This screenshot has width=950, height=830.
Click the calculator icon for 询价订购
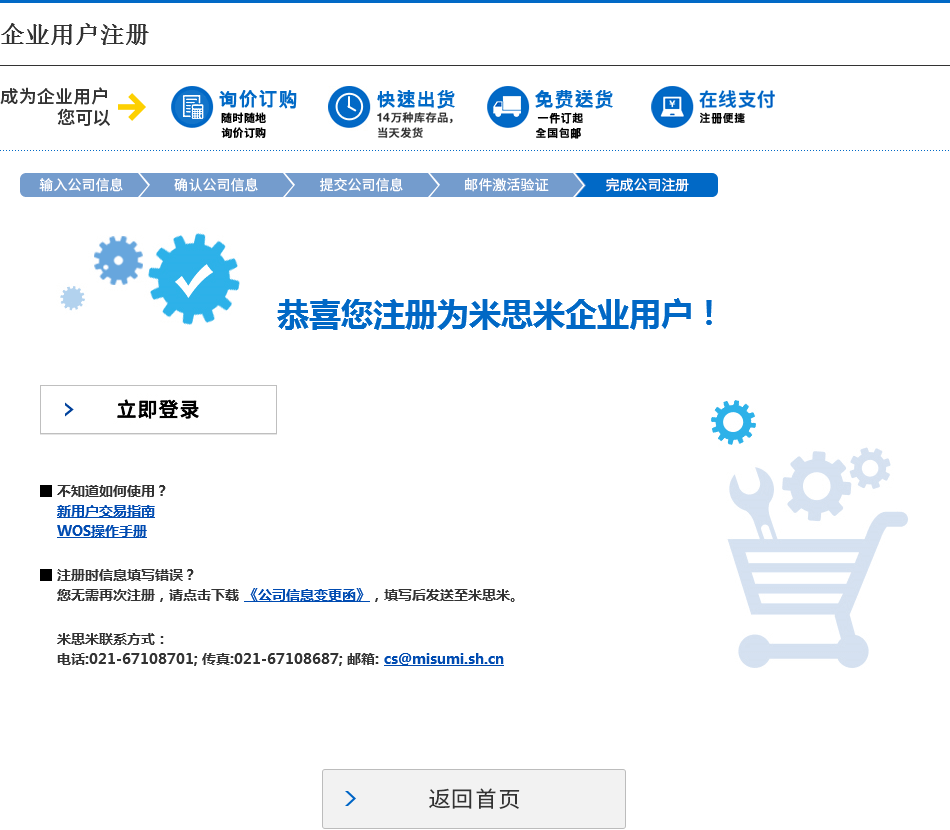pyautogui.click(x=191, y=107)
